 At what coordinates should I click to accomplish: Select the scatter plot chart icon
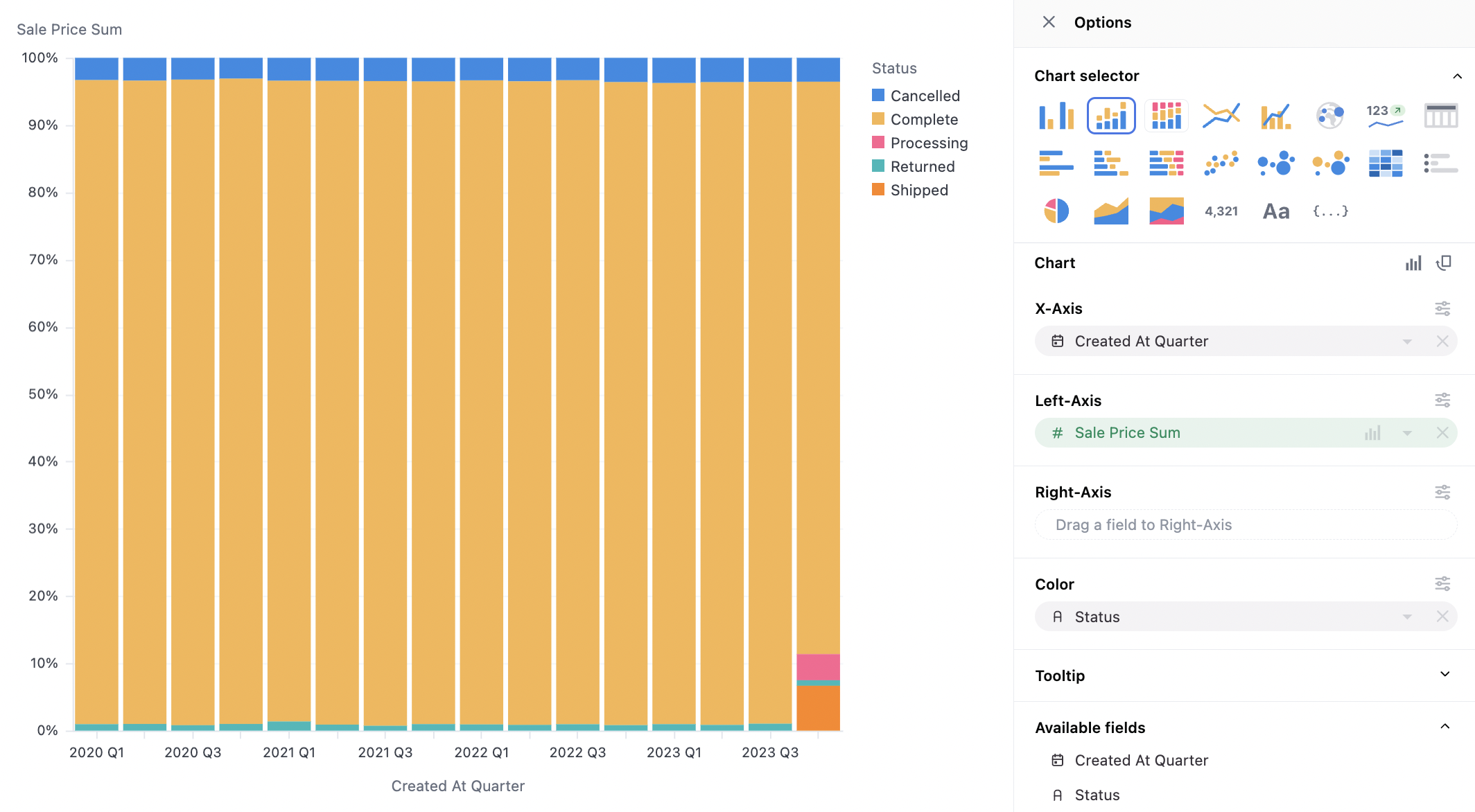(x=1221, y=164)
